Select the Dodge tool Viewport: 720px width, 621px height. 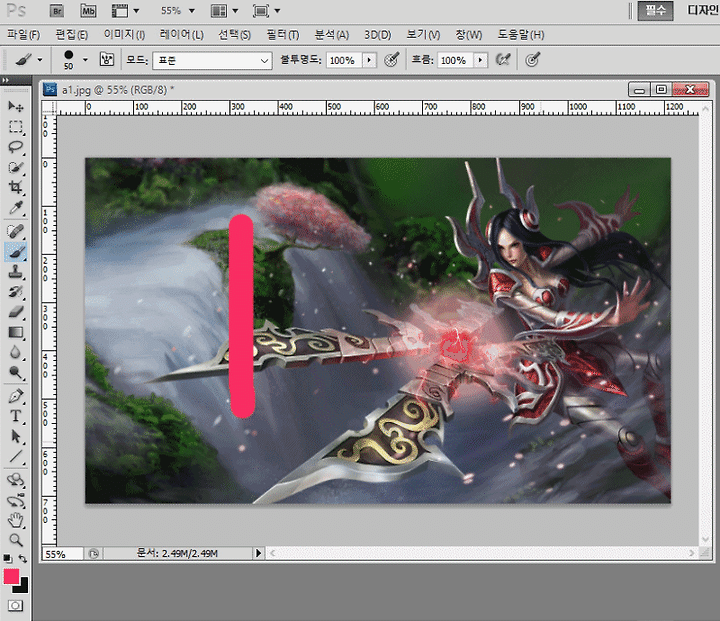(16, 373)
